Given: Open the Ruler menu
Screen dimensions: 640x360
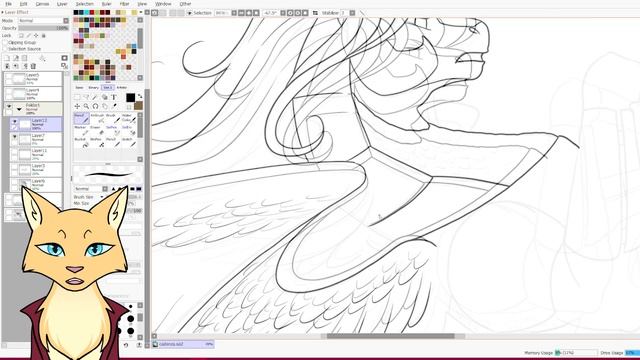Looking at the screenshot, I should 107,4.
